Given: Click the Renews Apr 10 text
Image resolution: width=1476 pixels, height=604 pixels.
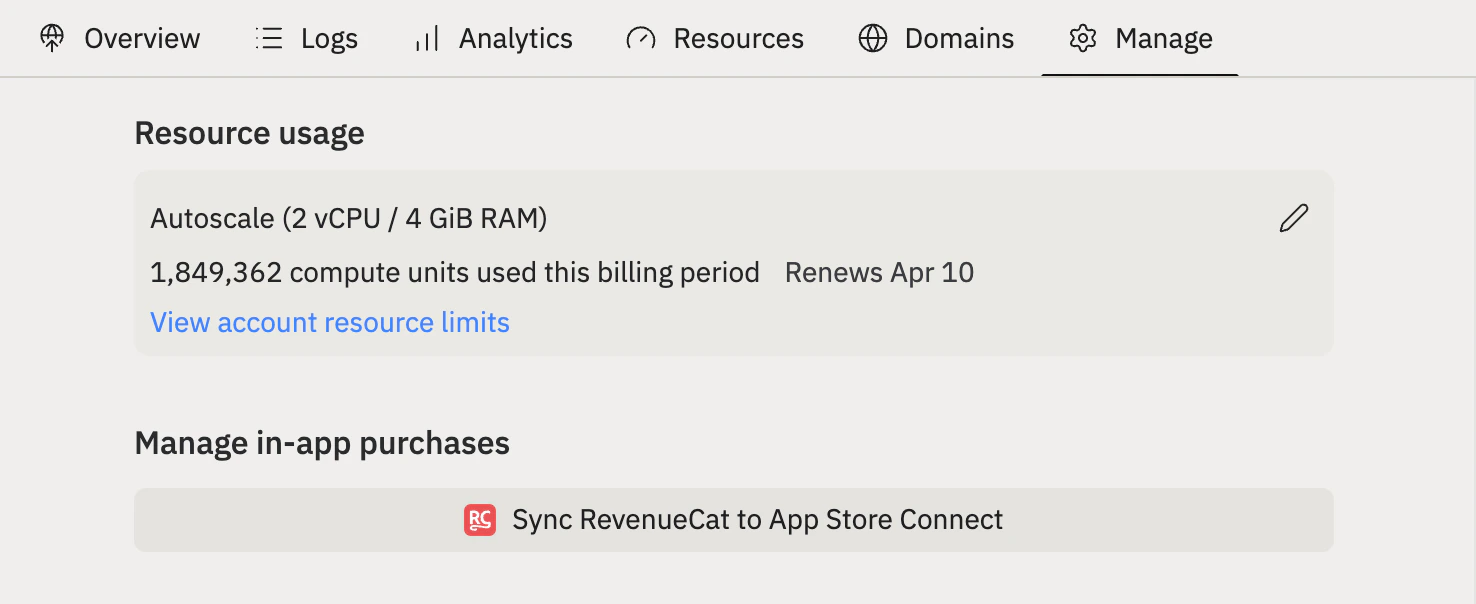Looking at the screenshot, I should 879,271.
